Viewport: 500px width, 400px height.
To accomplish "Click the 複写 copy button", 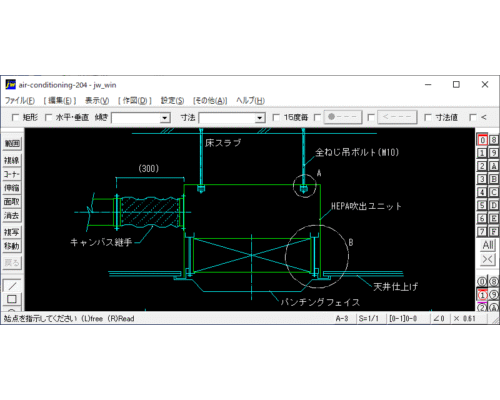I will [x=12, y=232].
